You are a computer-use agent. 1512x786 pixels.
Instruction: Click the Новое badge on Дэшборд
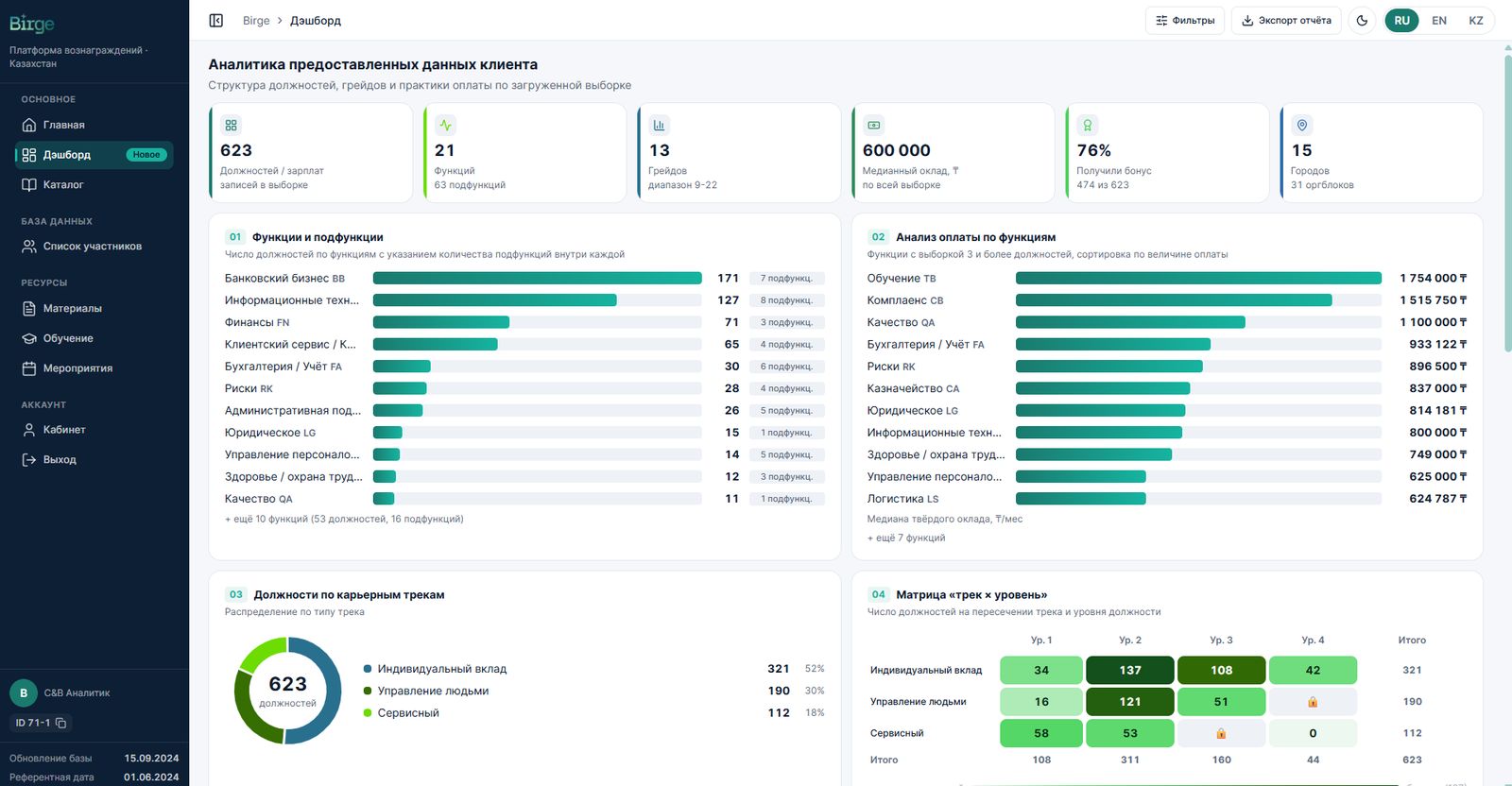[146, 155]
